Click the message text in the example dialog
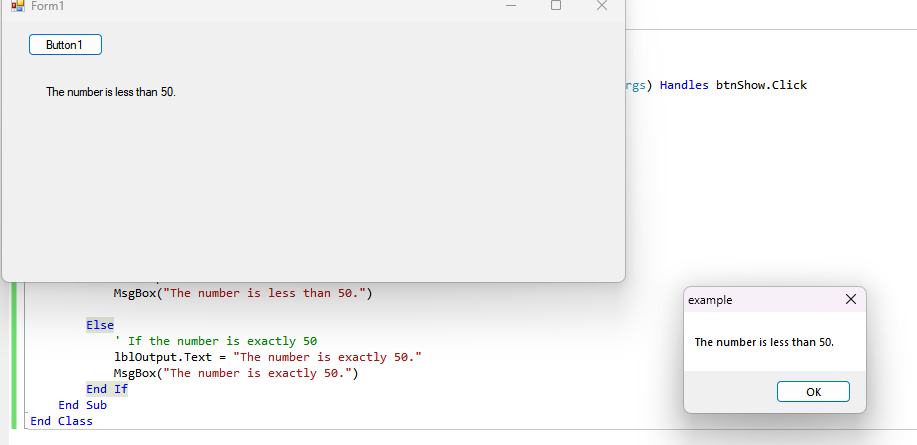The image size is (917, 445). tap(764, 342)
